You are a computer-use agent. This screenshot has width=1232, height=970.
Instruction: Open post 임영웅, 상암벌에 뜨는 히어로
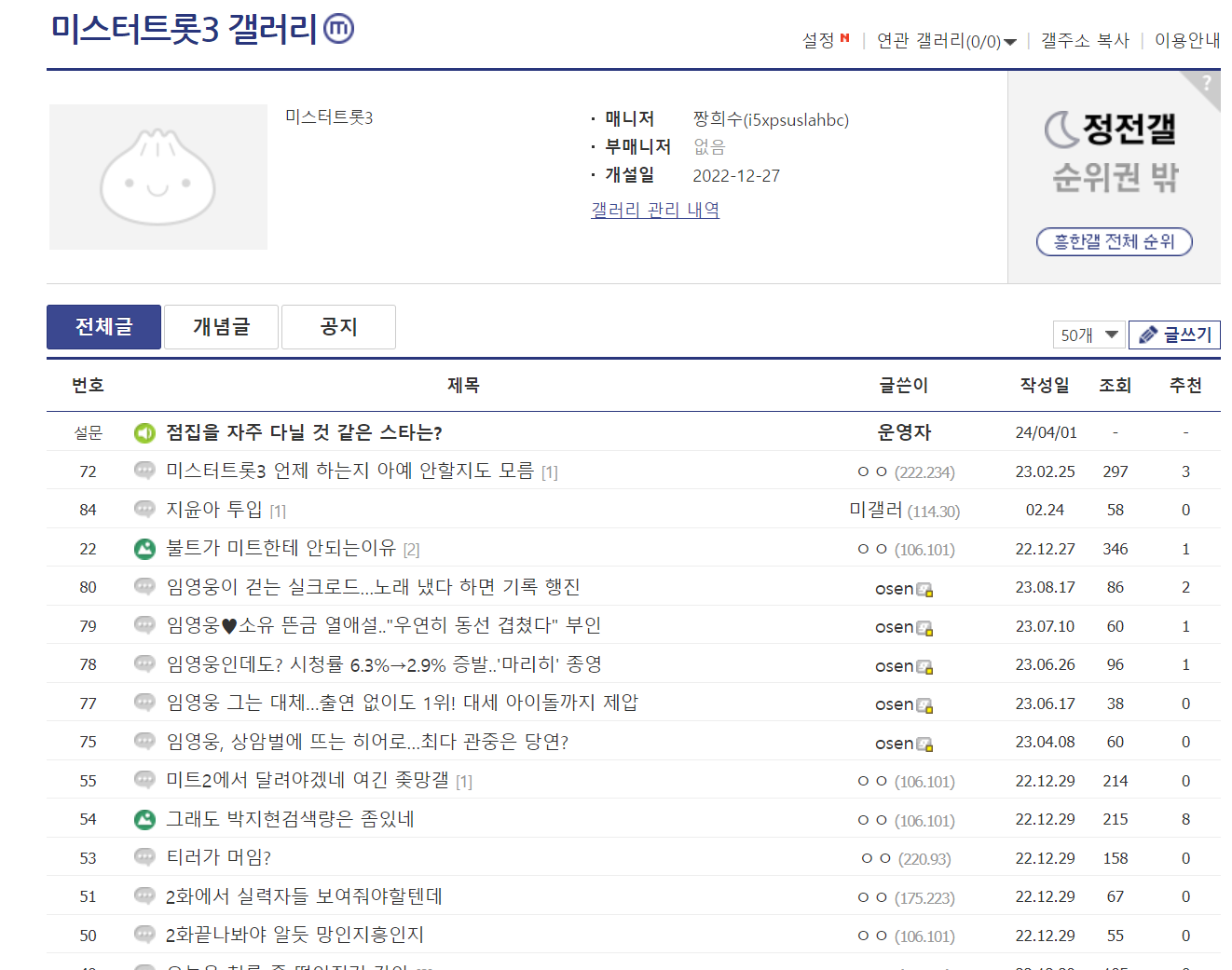click(x=367, y=741)
